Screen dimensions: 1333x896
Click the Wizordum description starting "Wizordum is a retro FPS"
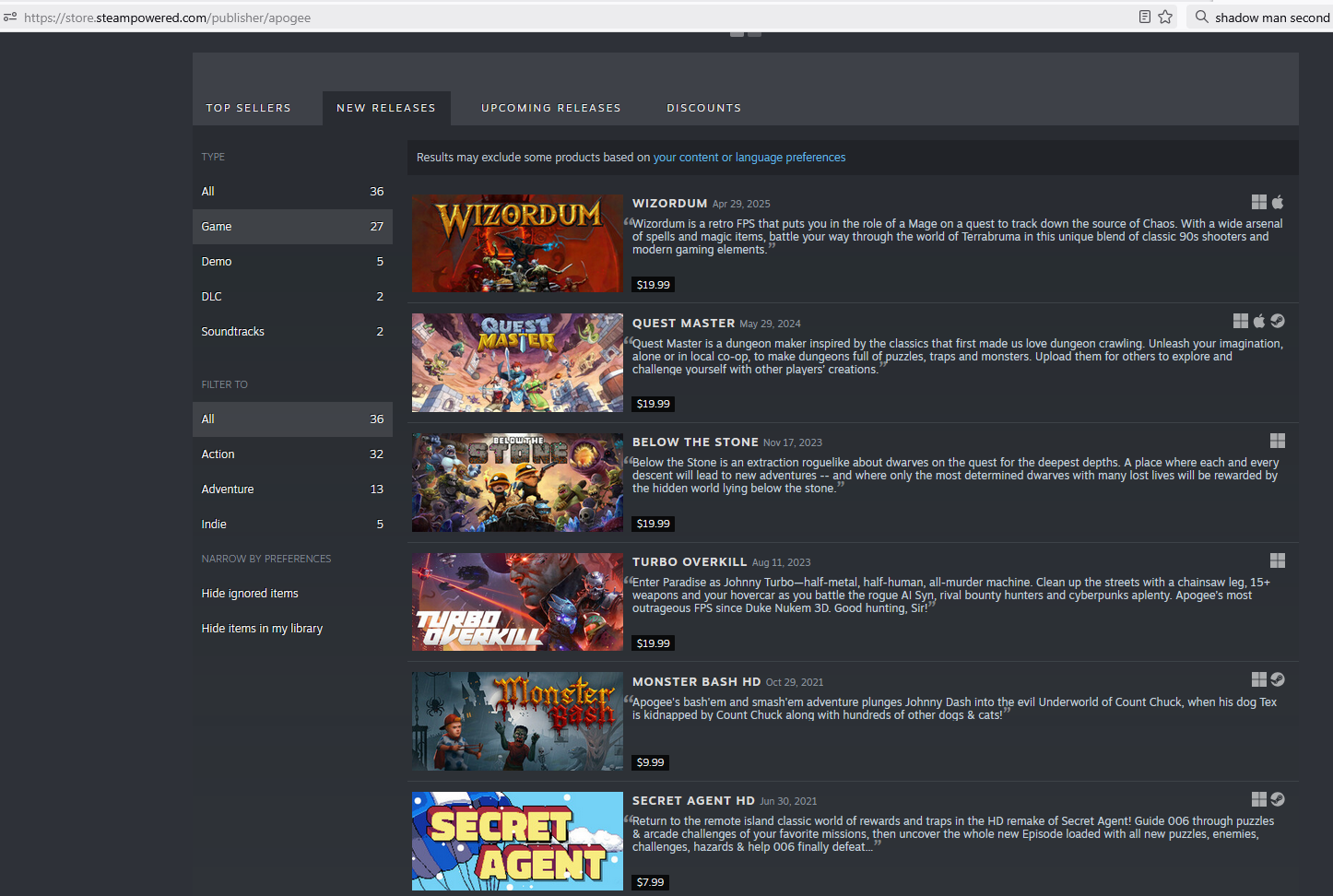(x=957, y=237)
